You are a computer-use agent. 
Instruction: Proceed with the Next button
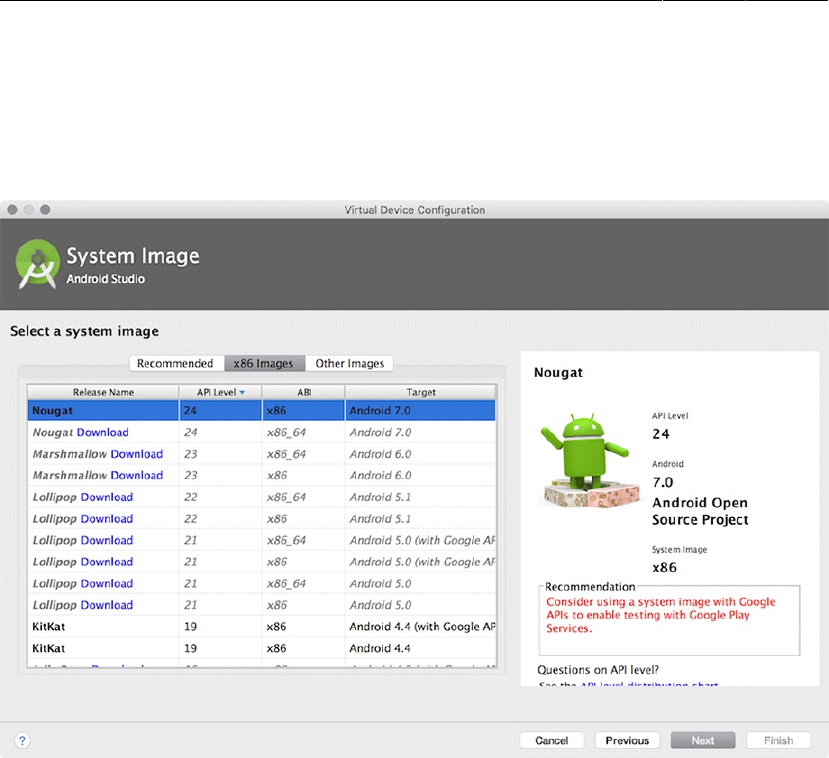click(x=703, y=741)
